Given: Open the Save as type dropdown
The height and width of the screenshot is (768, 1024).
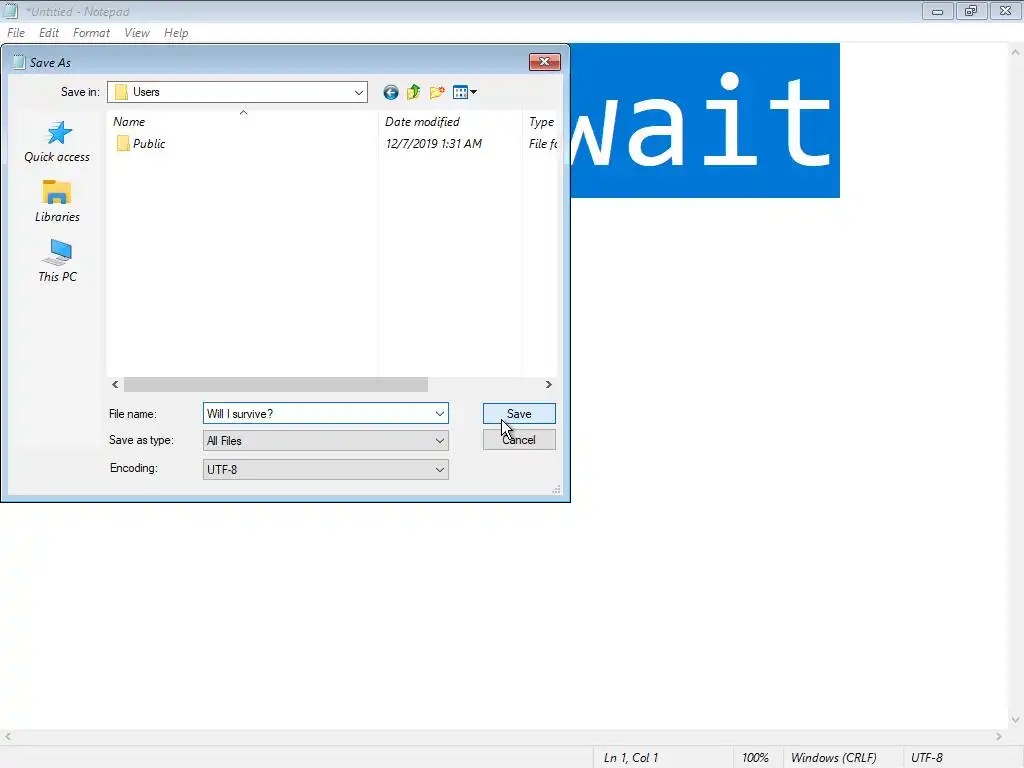Looking at the screenshot, I should pyautogui.click(x=325, y=441).
